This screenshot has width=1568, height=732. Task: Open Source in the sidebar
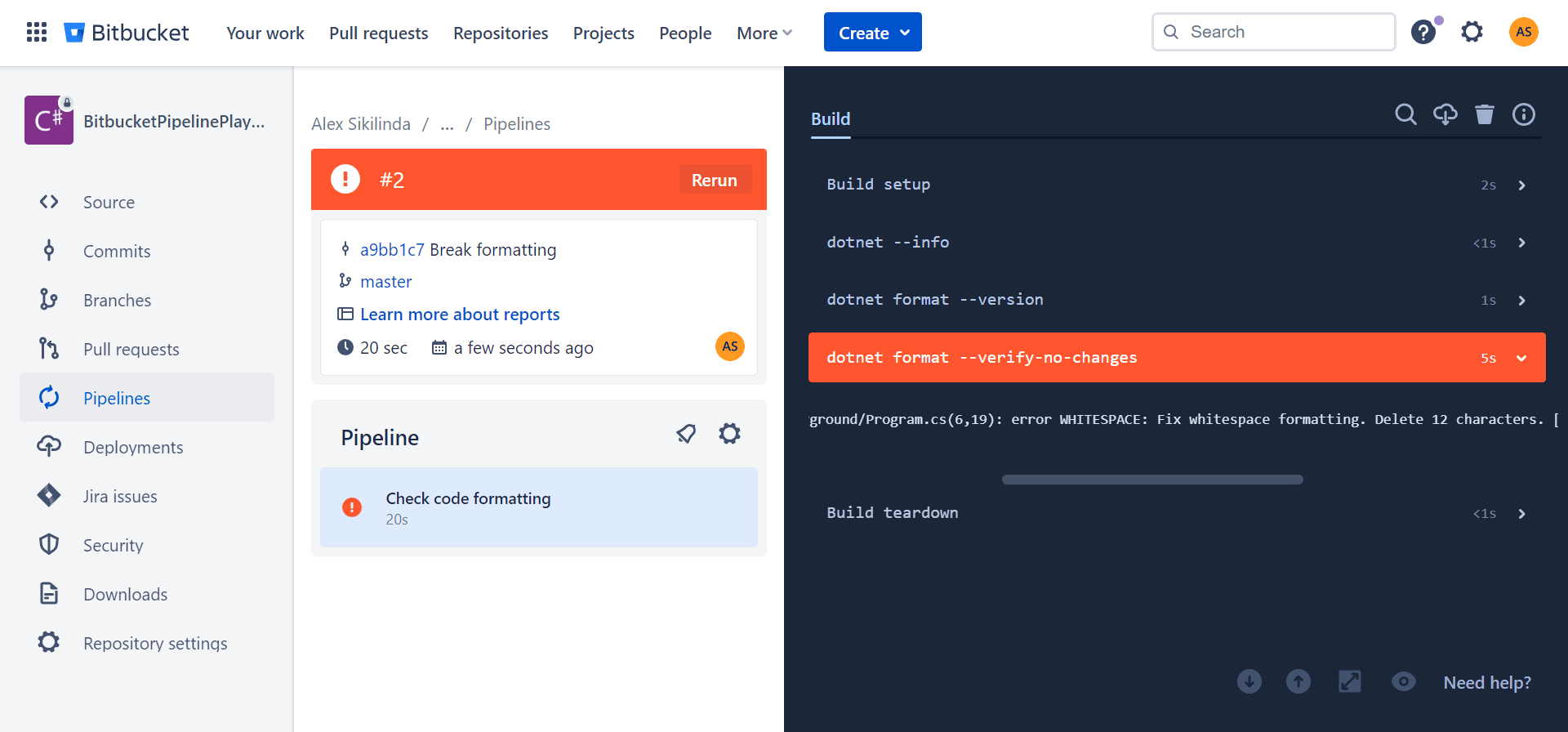pyautogui.click(x=147, y=202)
